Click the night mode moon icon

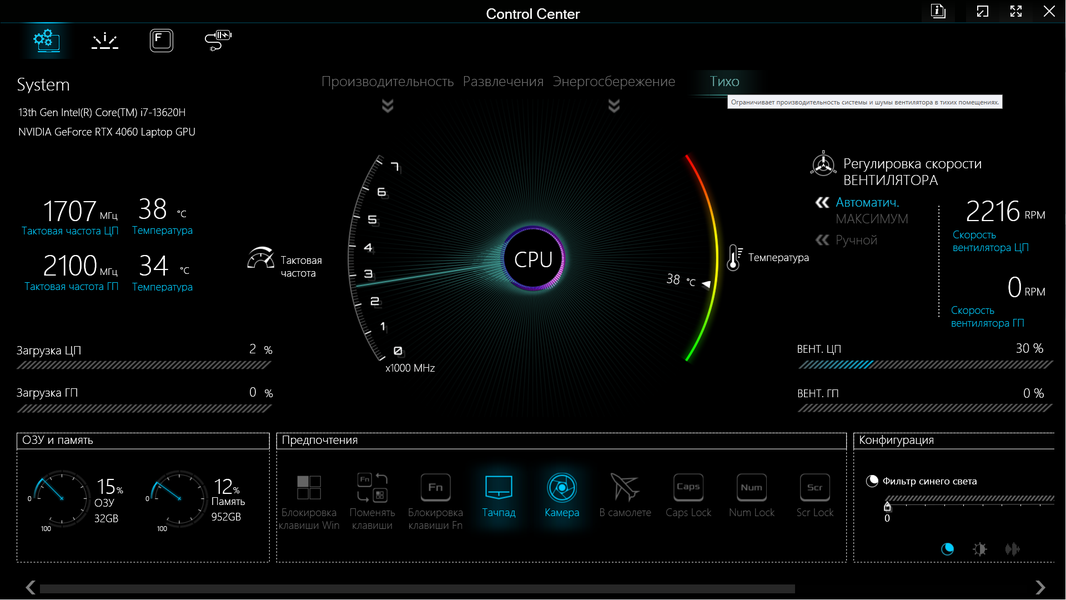point(947,549)
